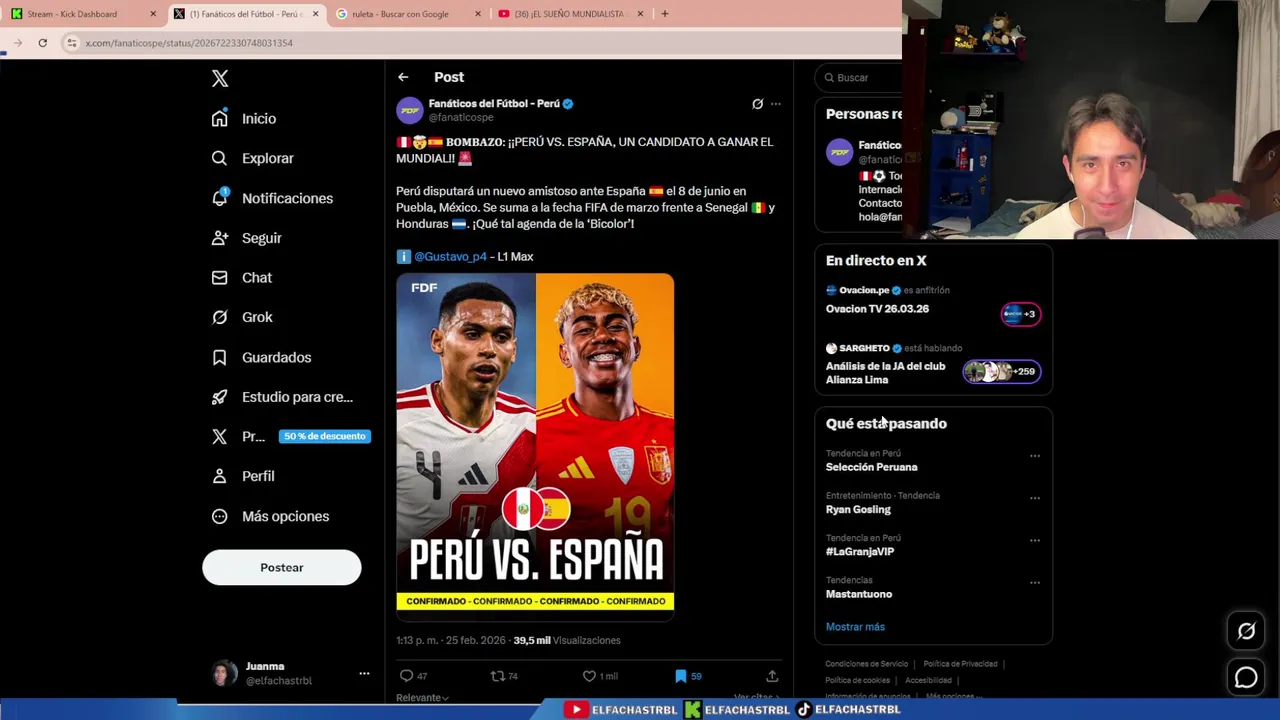
Task: Open #LaGranjaVIP trend
Action: tap(860, 552)
